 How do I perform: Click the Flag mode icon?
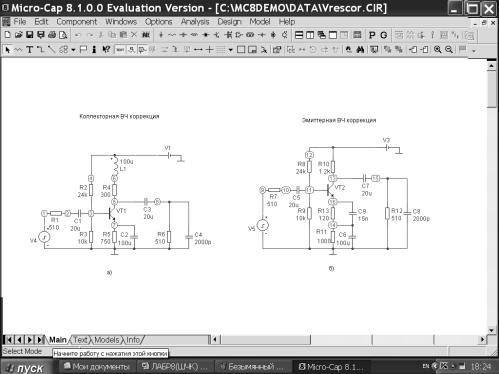(x=83, y=50)
